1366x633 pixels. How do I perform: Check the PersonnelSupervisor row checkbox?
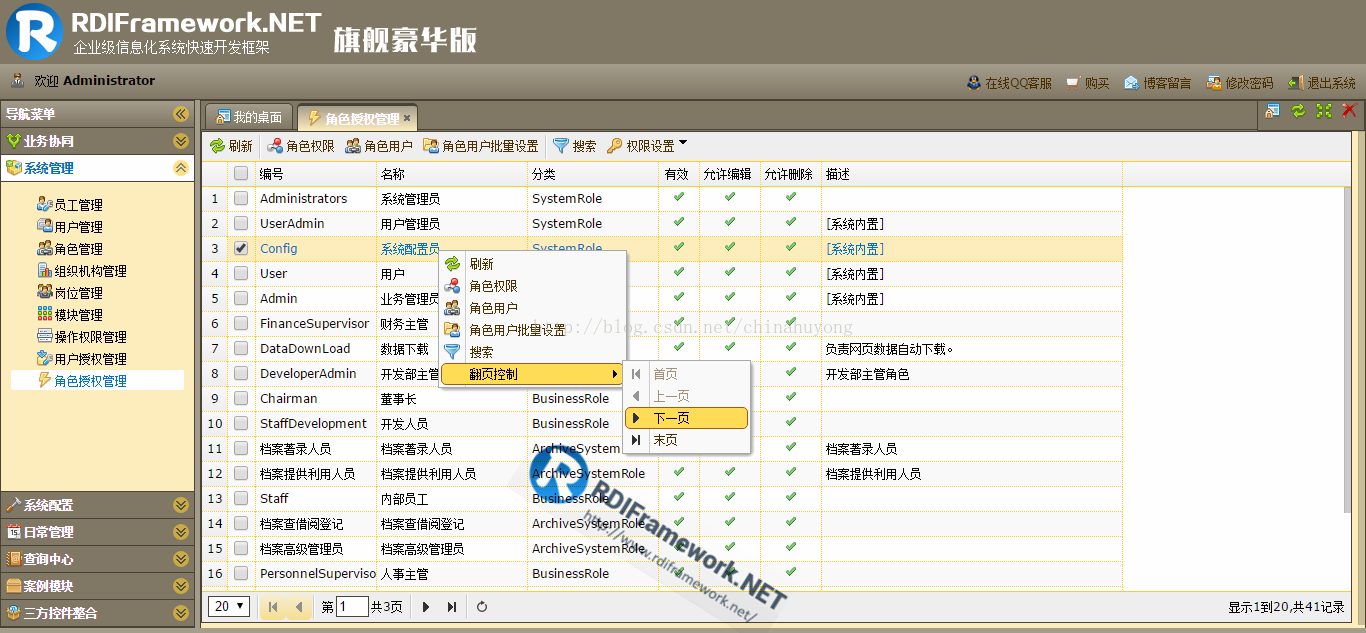click(241, 574)
